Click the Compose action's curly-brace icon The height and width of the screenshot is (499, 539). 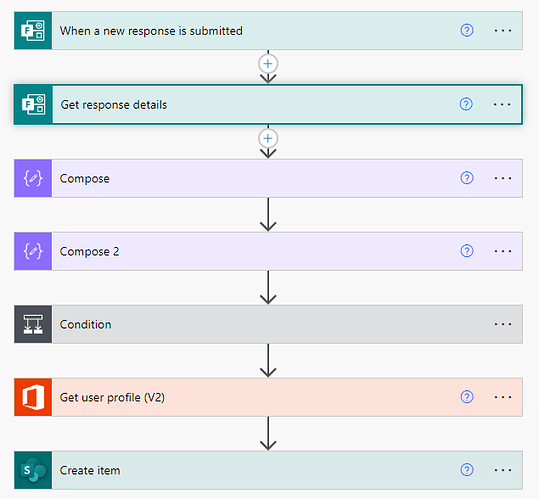click(33, 178)
